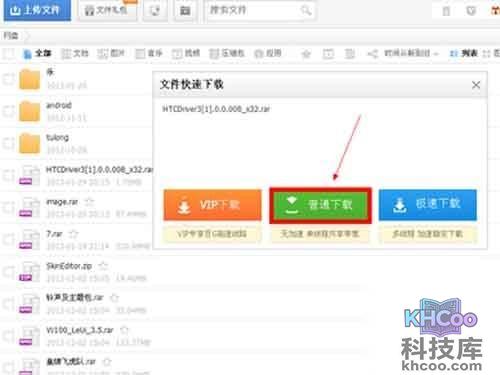Click the share icon in the filter bar
Screen dimensions: 500x375
pos(372,54)
